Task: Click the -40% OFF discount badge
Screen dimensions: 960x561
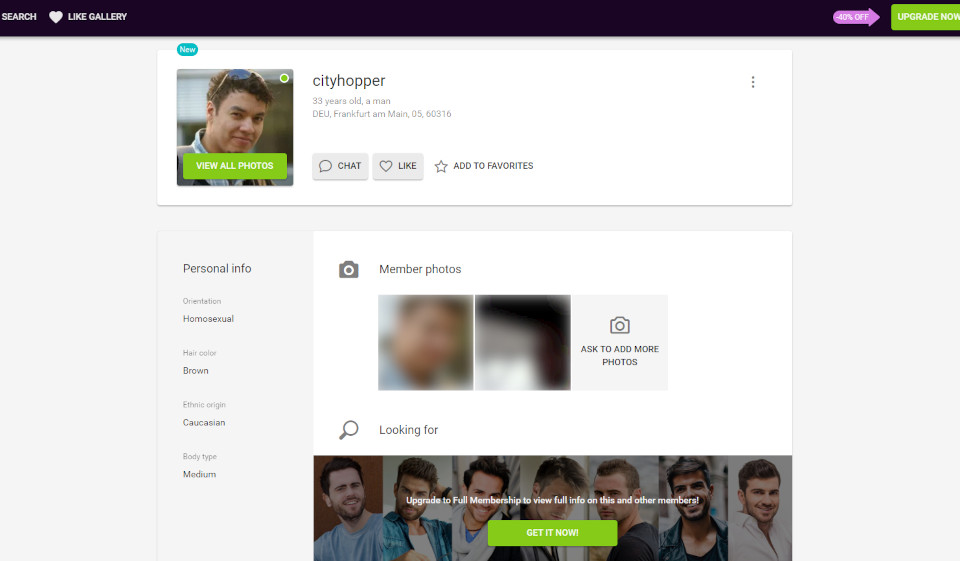Action: [855, 17]
